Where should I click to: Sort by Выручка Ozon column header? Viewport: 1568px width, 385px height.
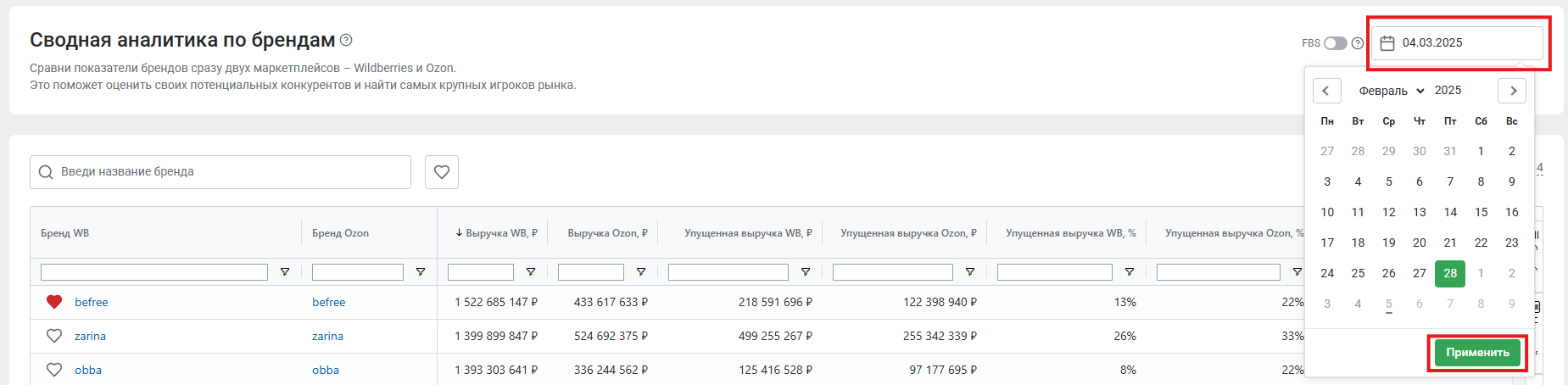pyautogui.click(x=607, y=233)
